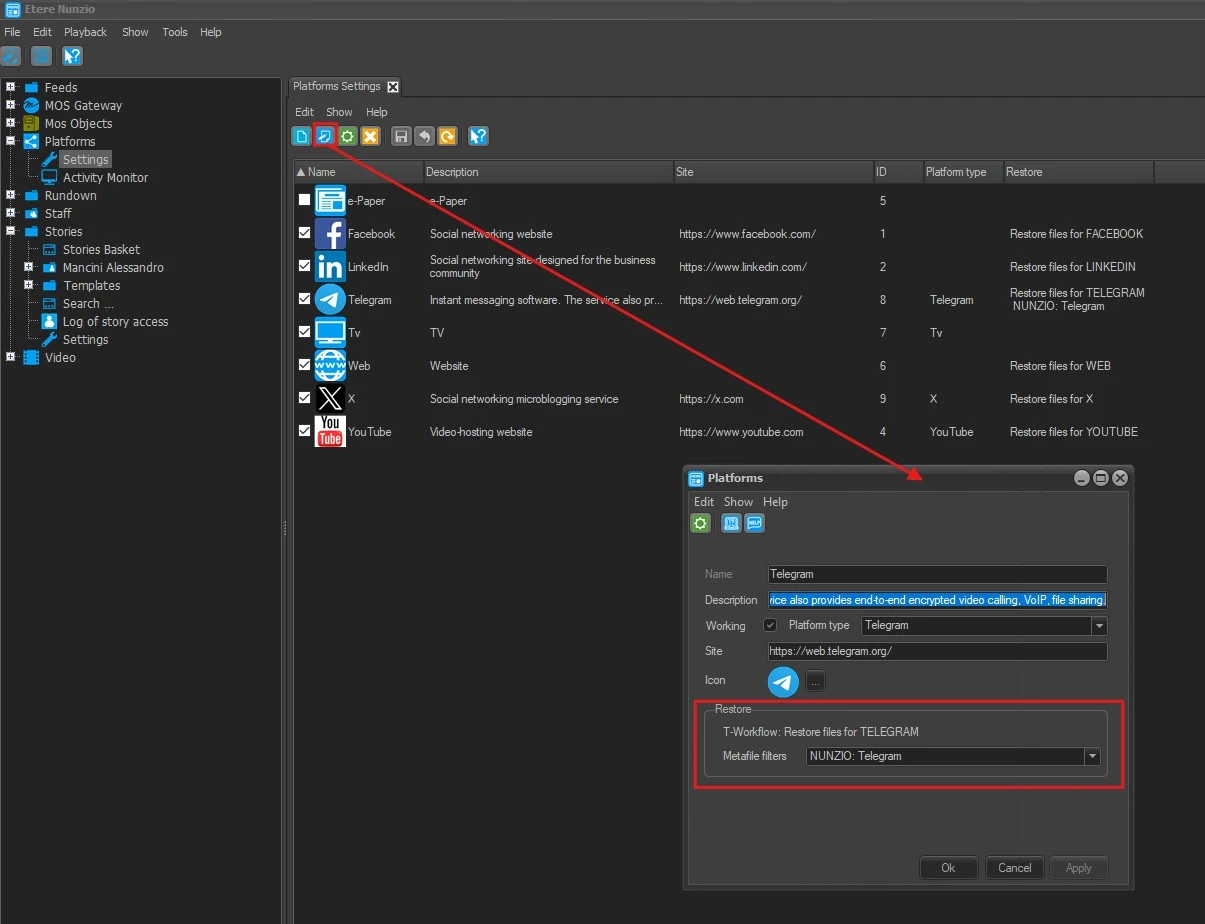This screenshot has height=924, width=1205.
Task: Click the orange X delete icon
Action: pyautogui.click(x=369, y=137)
